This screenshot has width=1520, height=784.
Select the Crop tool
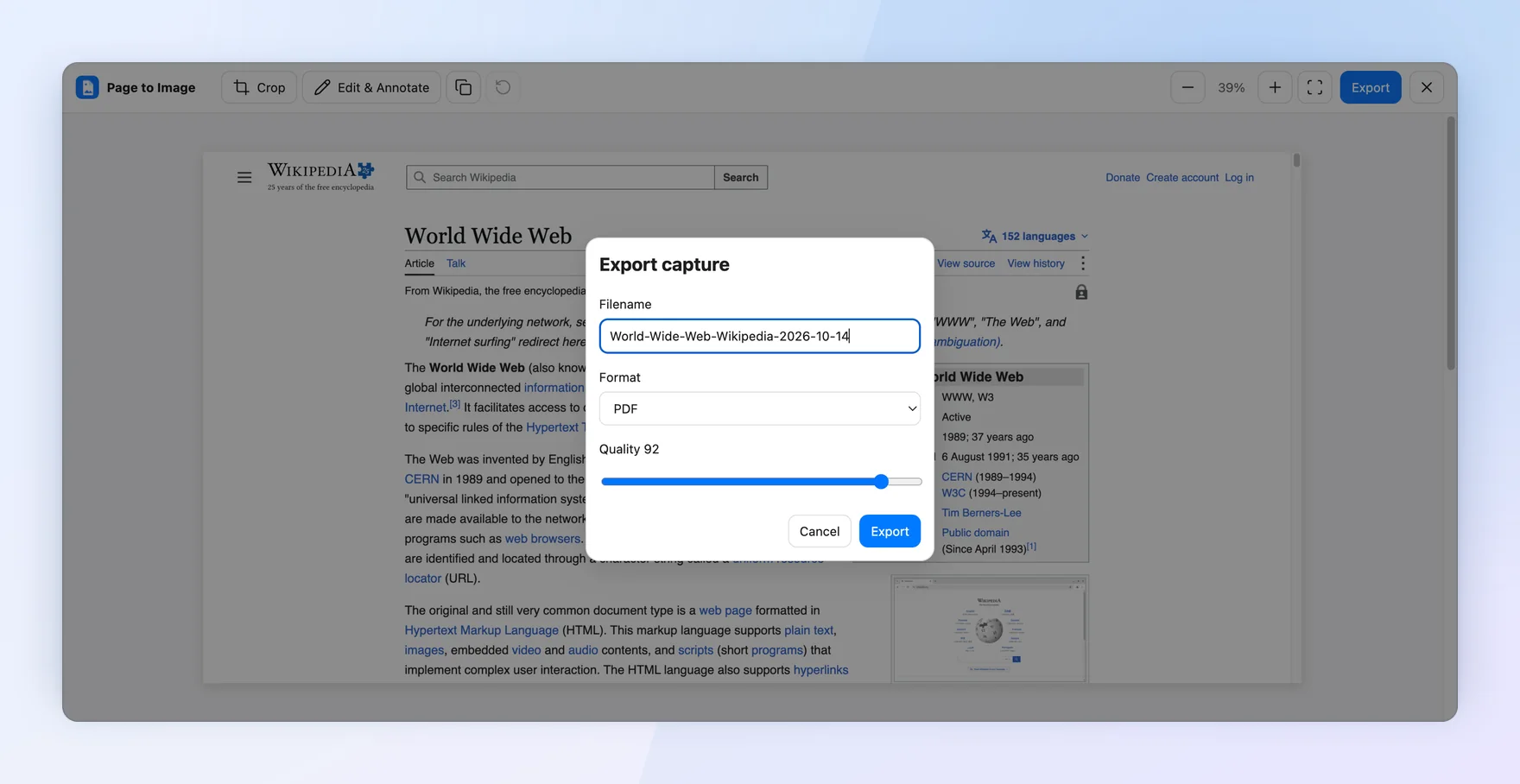259,87
